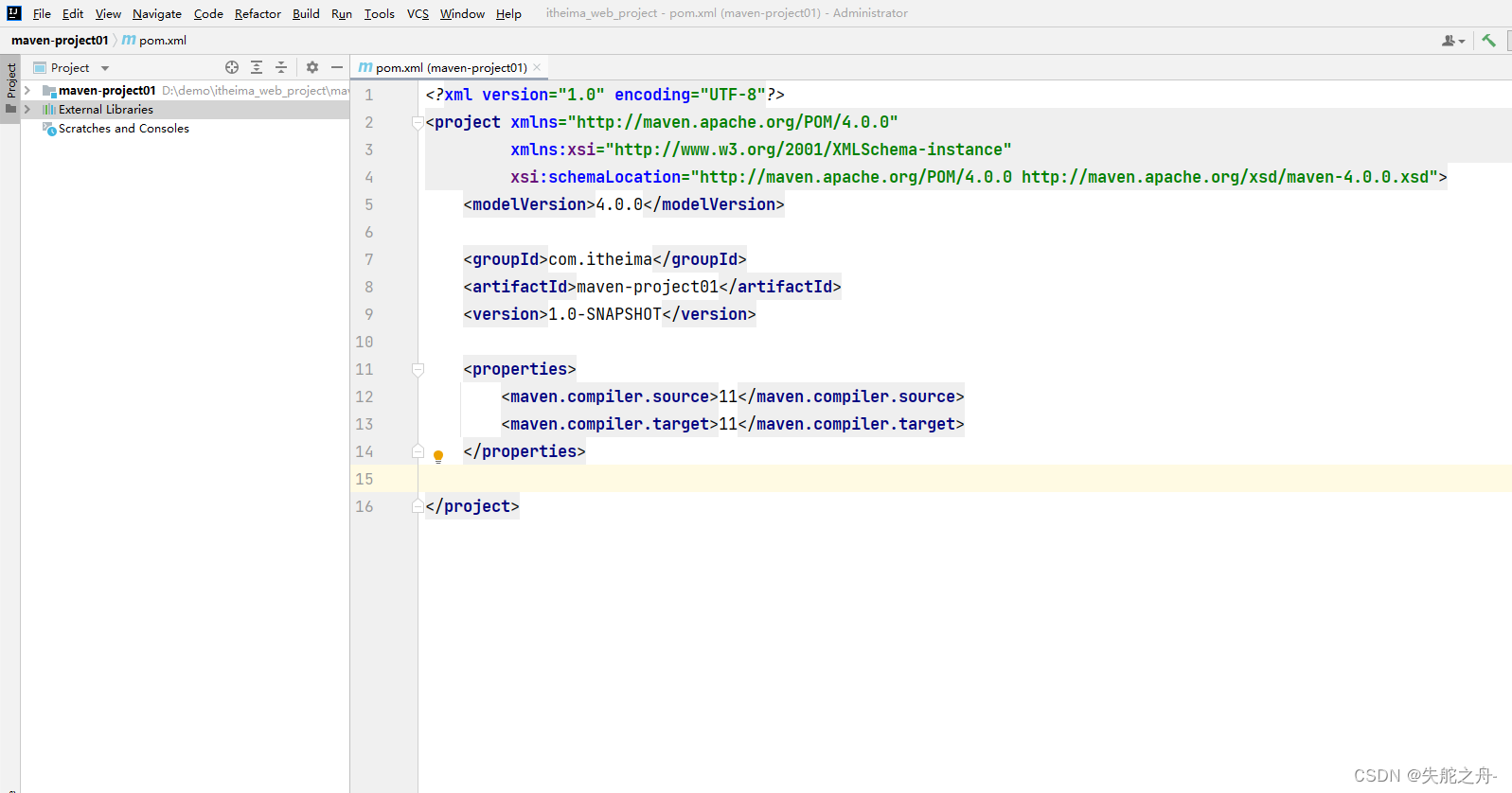
Task: Click the maven.compiler.target value 11
Action: (728, 424)
